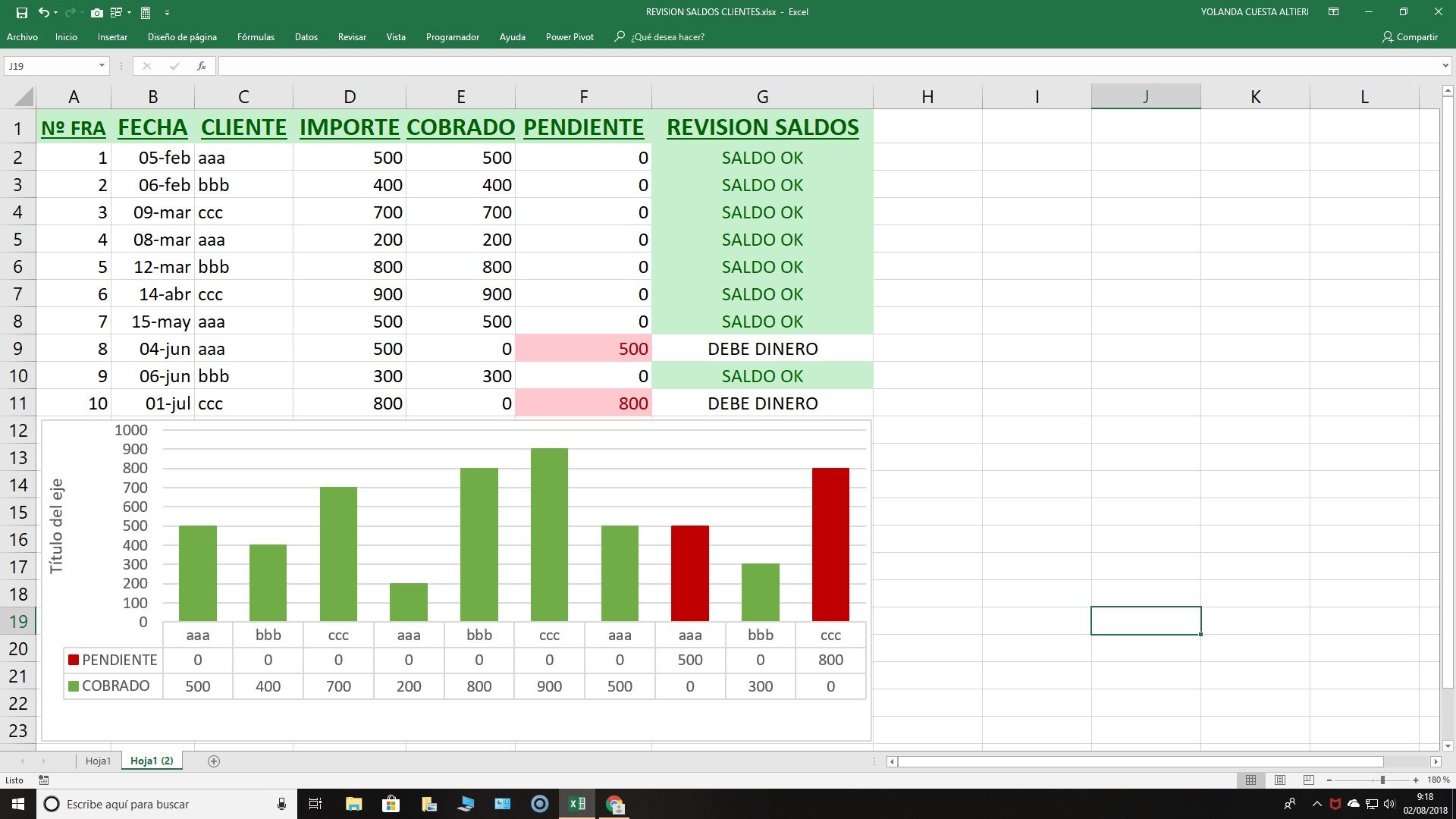Click the form layout icon in quick access toolbar

pyautogui.click(x=116, y=12)
